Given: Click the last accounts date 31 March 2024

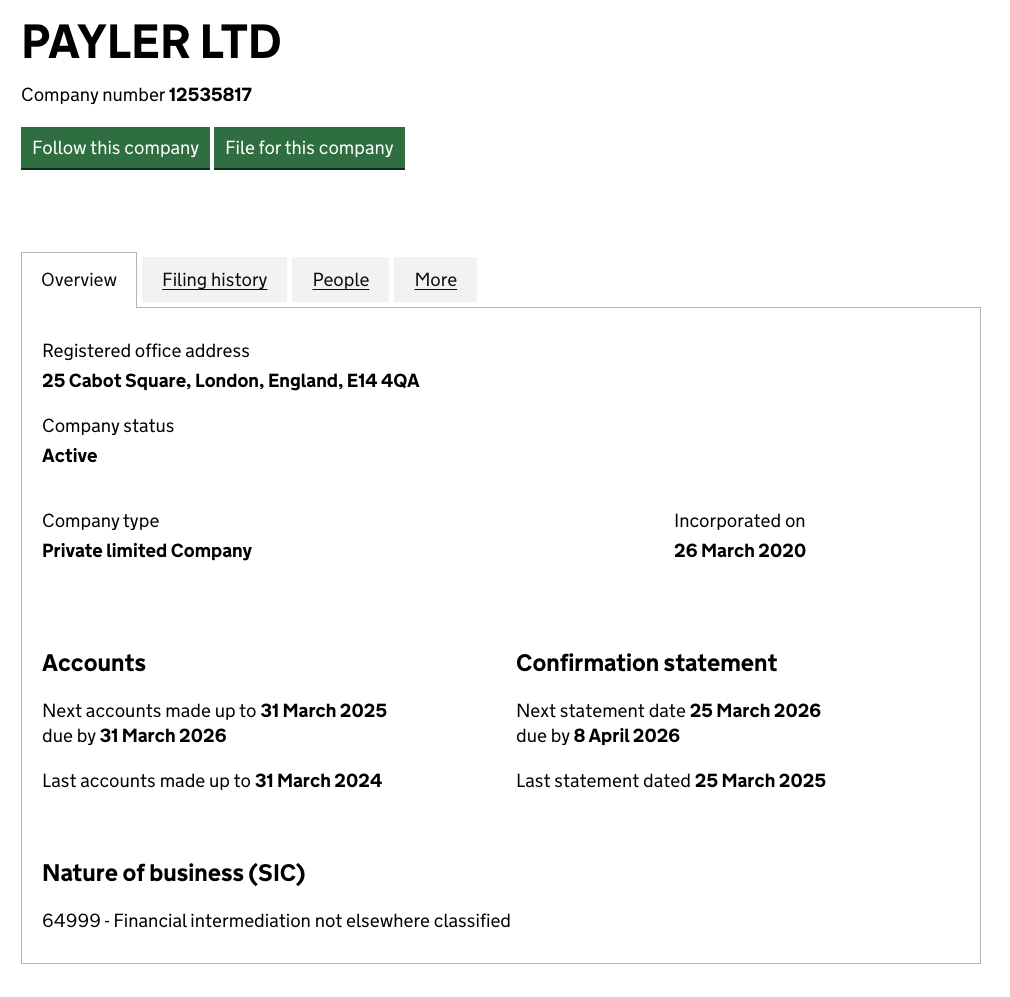Looking at the screenshot, I should 318,781.
